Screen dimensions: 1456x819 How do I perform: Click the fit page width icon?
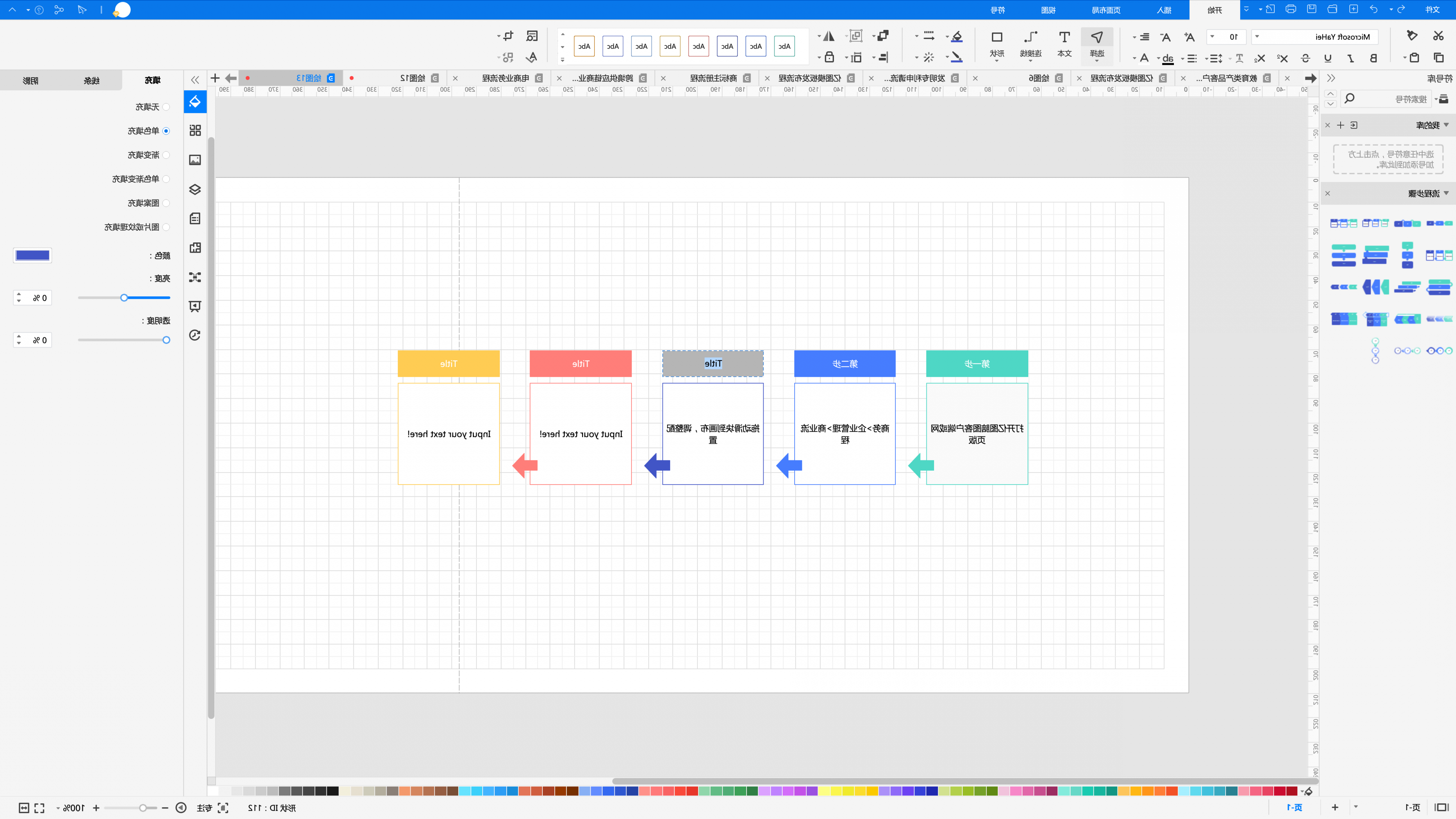[x=24, y=808]
